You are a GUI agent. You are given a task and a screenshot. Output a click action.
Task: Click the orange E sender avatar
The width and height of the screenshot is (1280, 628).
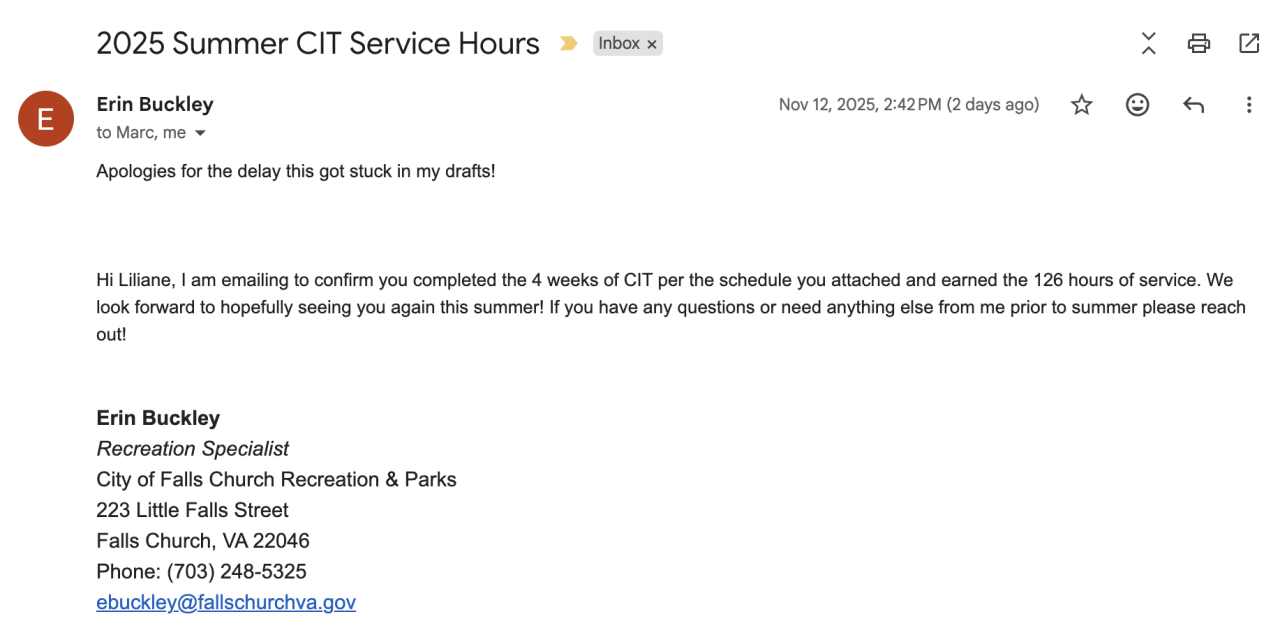46,119
